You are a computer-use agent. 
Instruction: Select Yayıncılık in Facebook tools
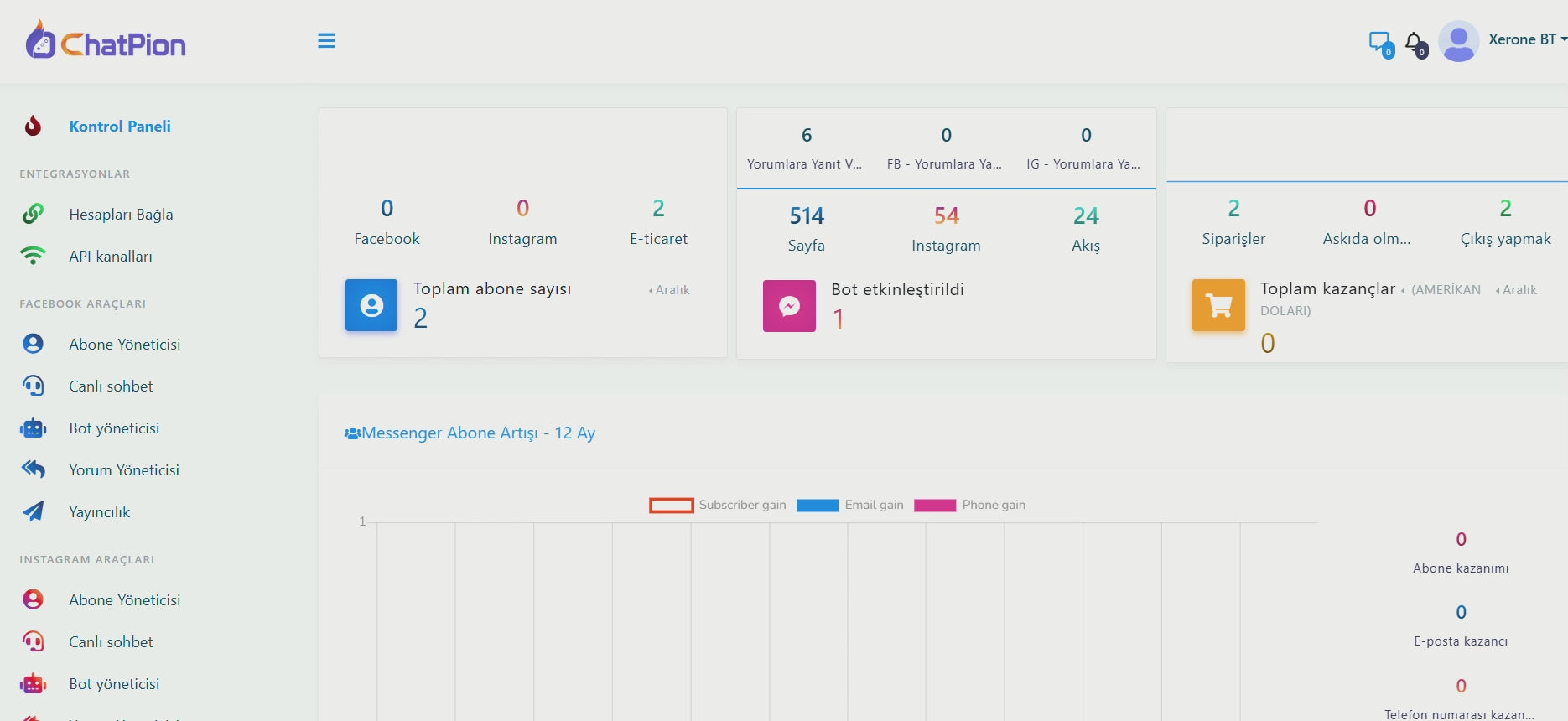99,512
